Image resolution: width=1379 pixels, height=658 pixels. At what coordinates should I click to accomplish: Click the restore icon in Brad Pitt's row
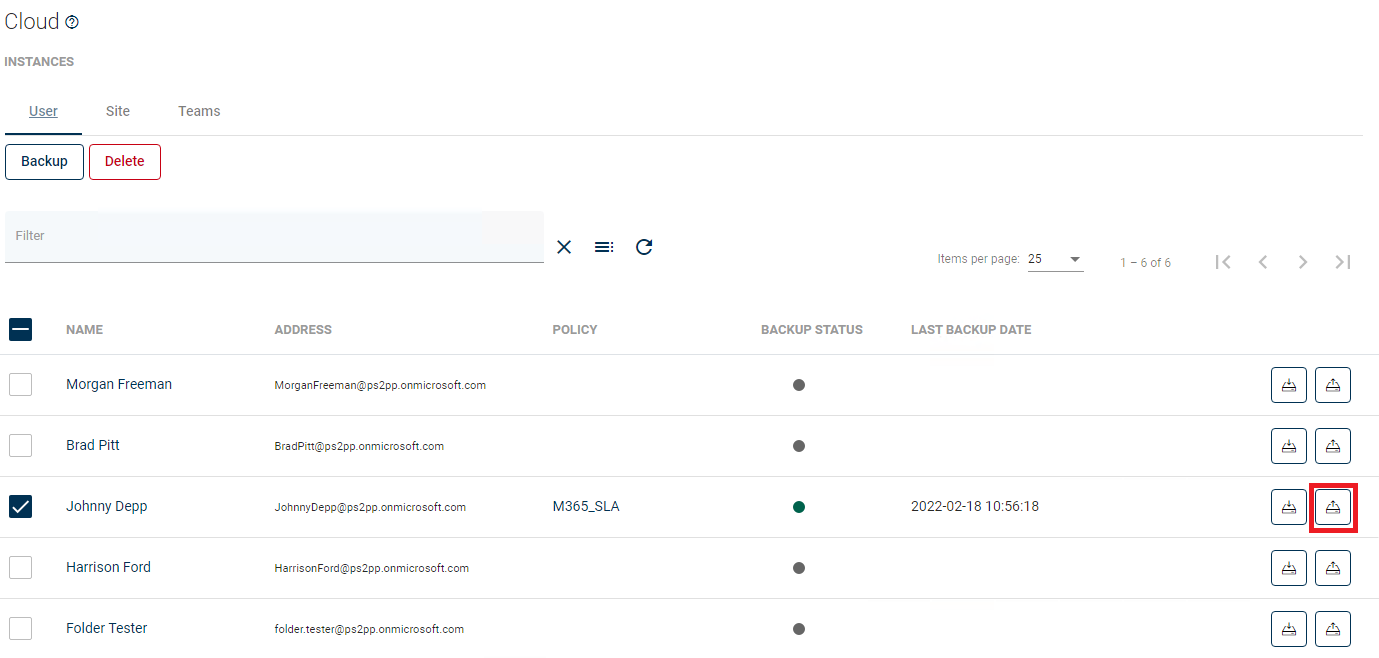click(1332, 446)
